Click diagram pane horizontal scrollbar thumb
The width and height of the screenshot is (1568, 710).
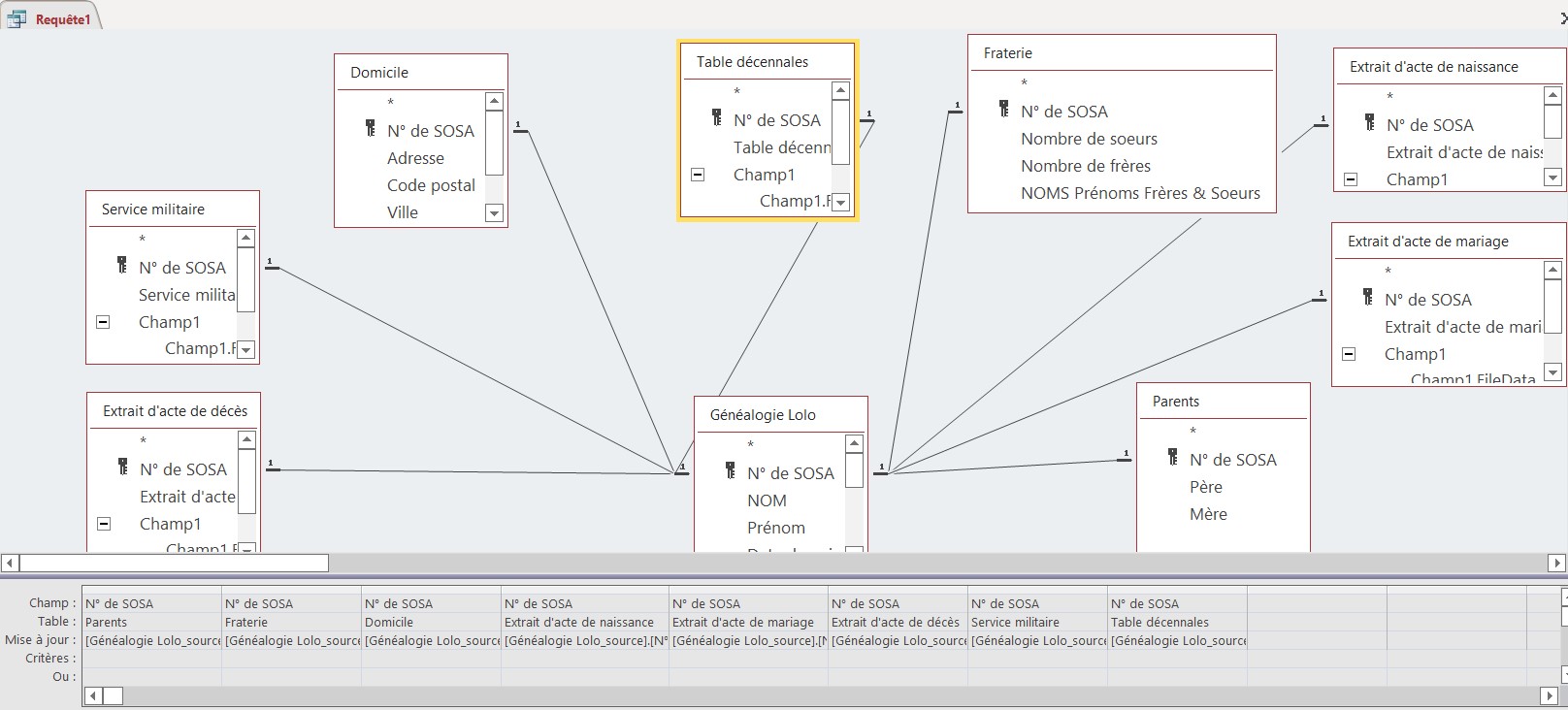pyautogui.click(x=174, y=563)
